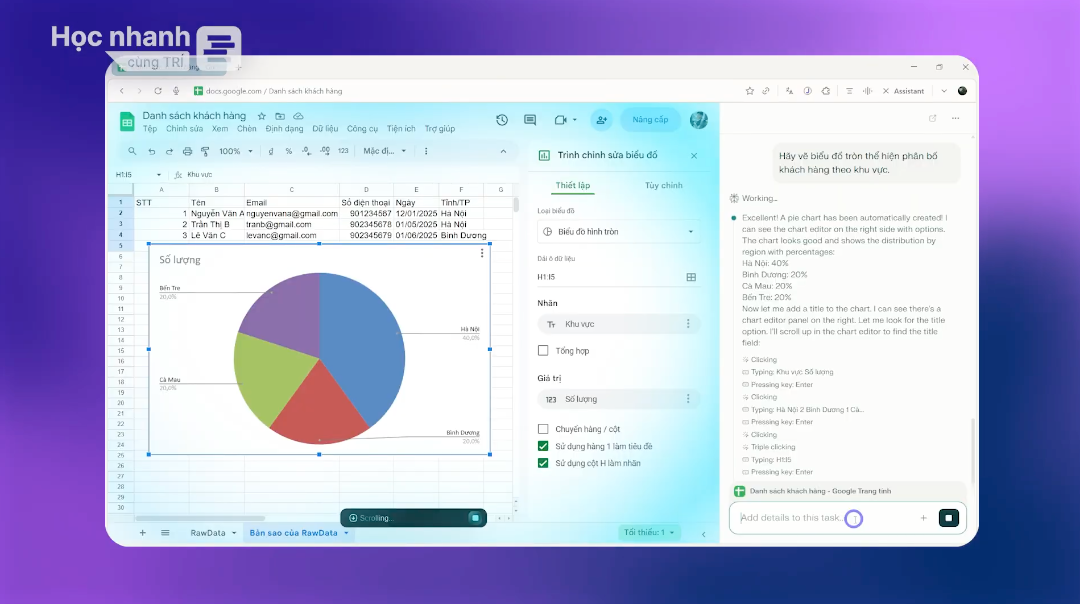The image size is (1080, 604).
Task: Open the toolbar three-dot more options
Action: point(426,152)
